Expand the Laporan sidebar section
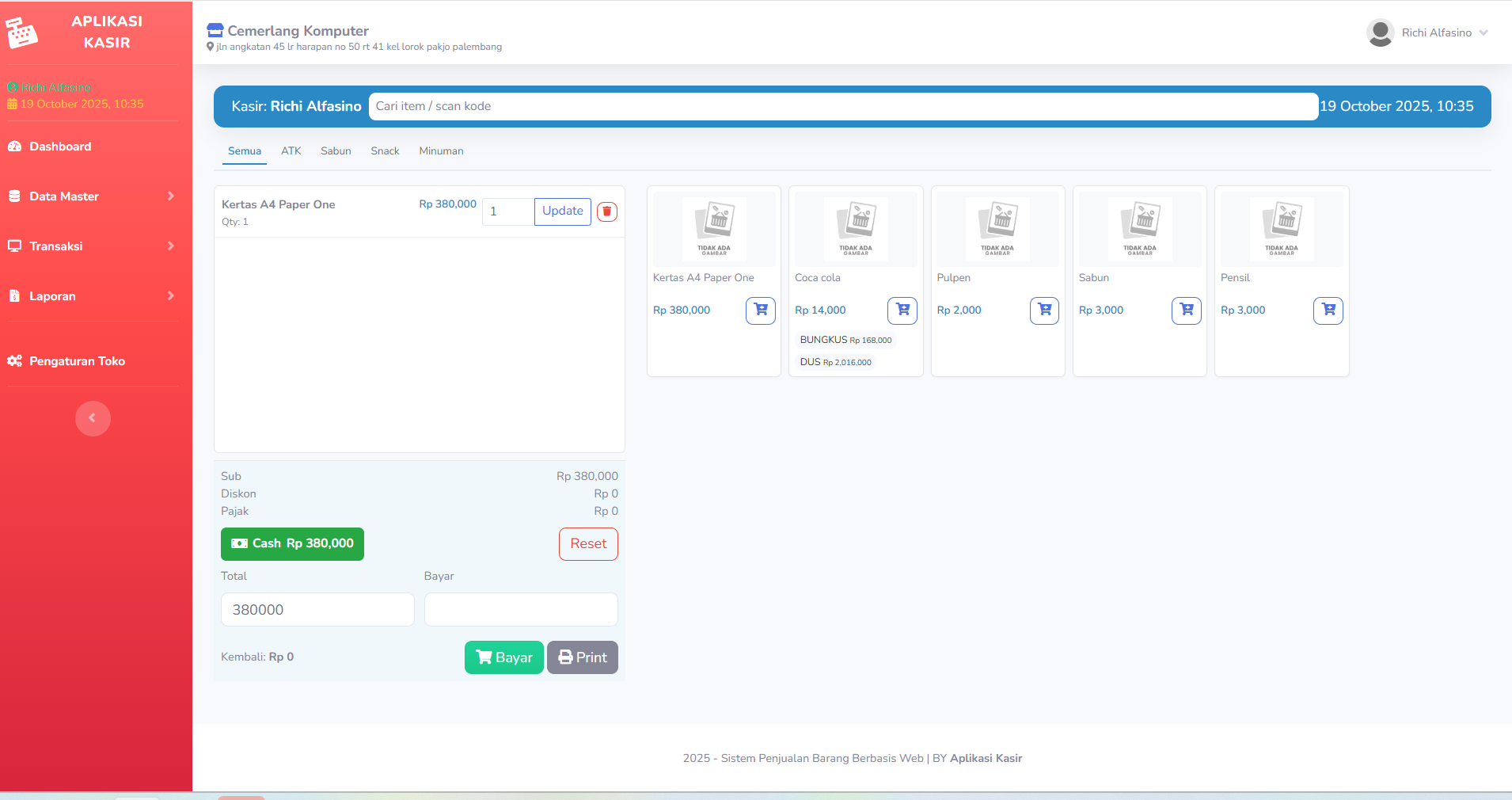1512x800 pixels. coord(91,296)
